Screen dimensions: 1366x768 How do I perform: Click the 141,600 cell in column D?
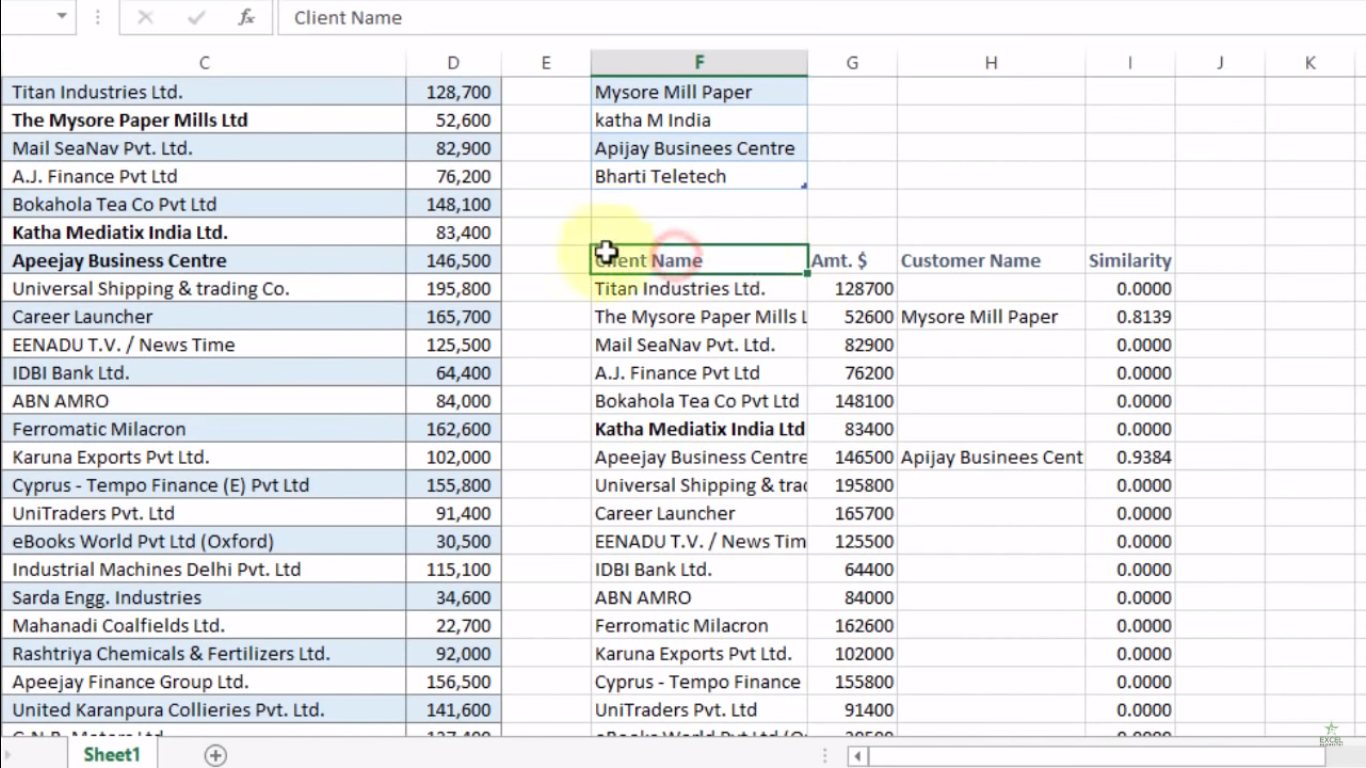click(454, 710)
